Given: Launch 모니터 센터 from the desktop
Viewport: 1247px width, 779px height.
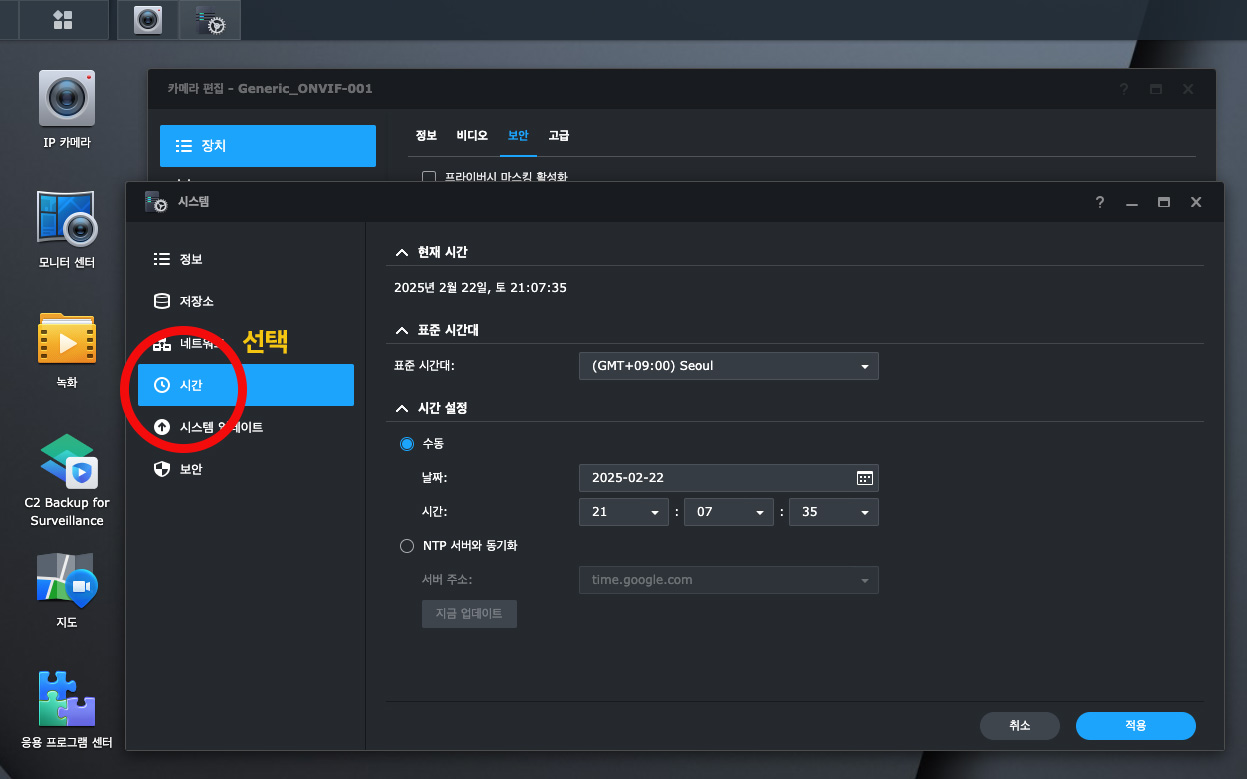Looking at the screenshot, I should click(66, 219).
